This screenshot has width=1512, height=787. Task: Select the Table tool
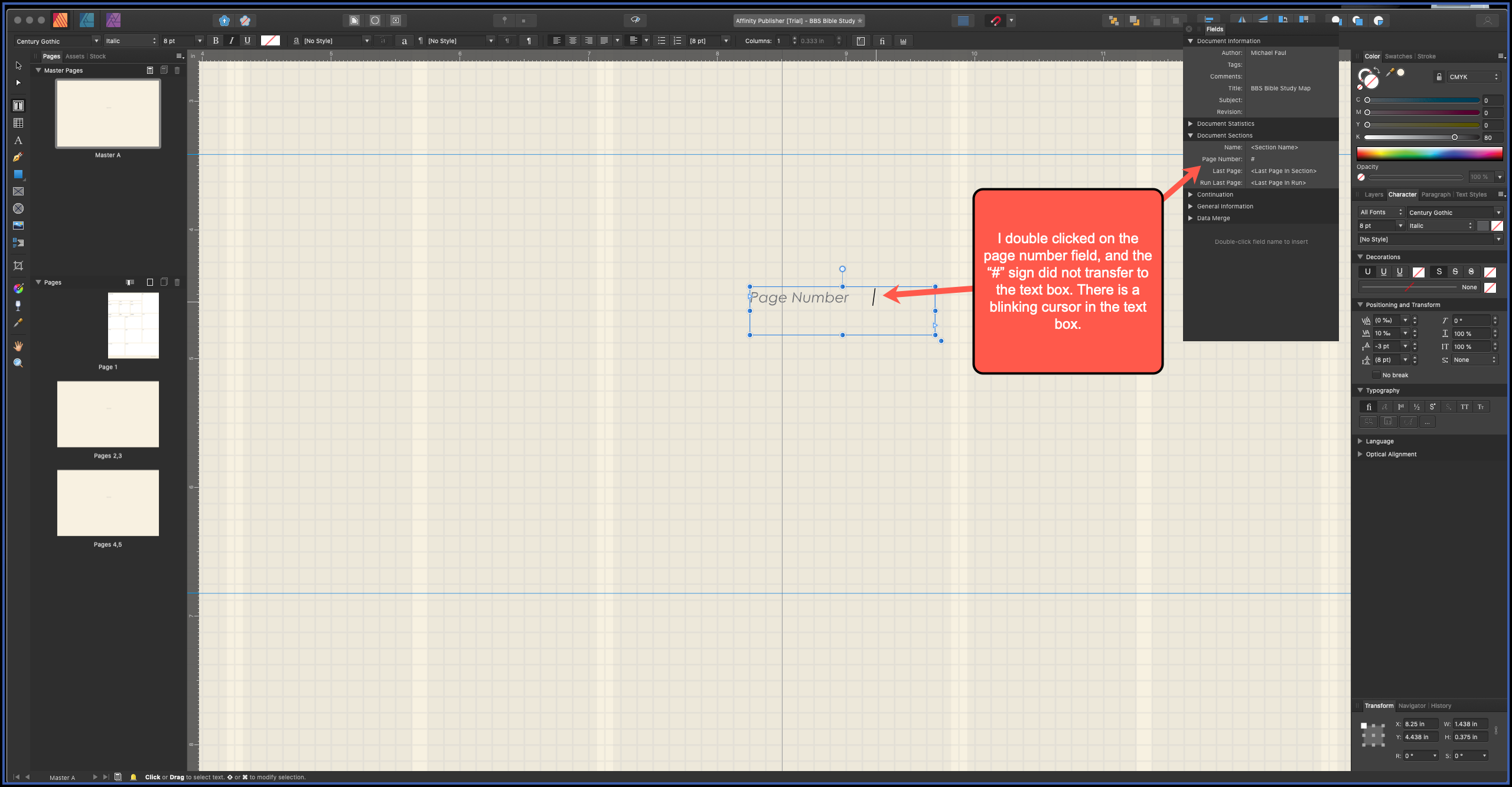click(x=18, y=123)
